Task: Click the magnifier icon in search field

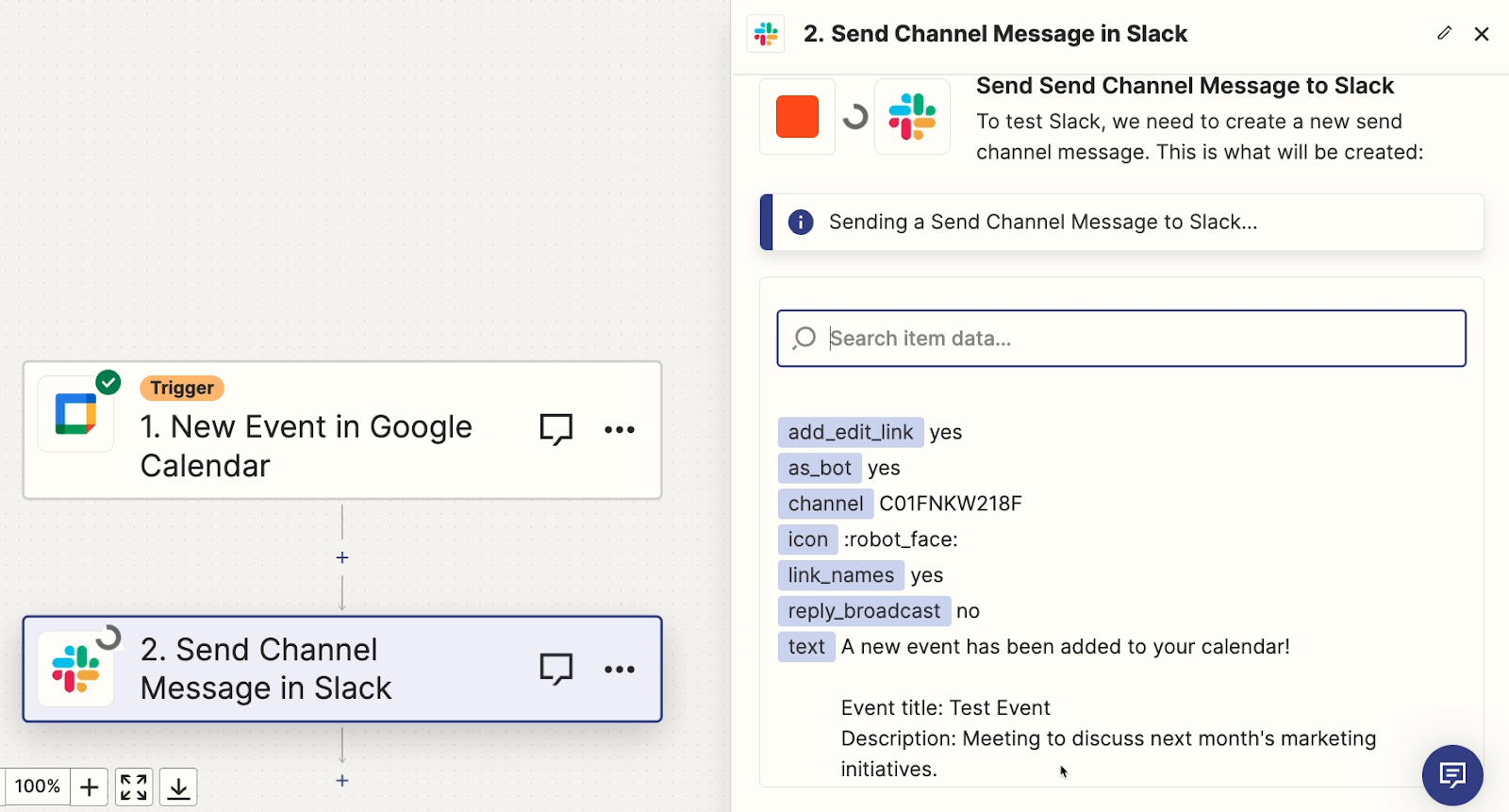Action: click(804, 338)
